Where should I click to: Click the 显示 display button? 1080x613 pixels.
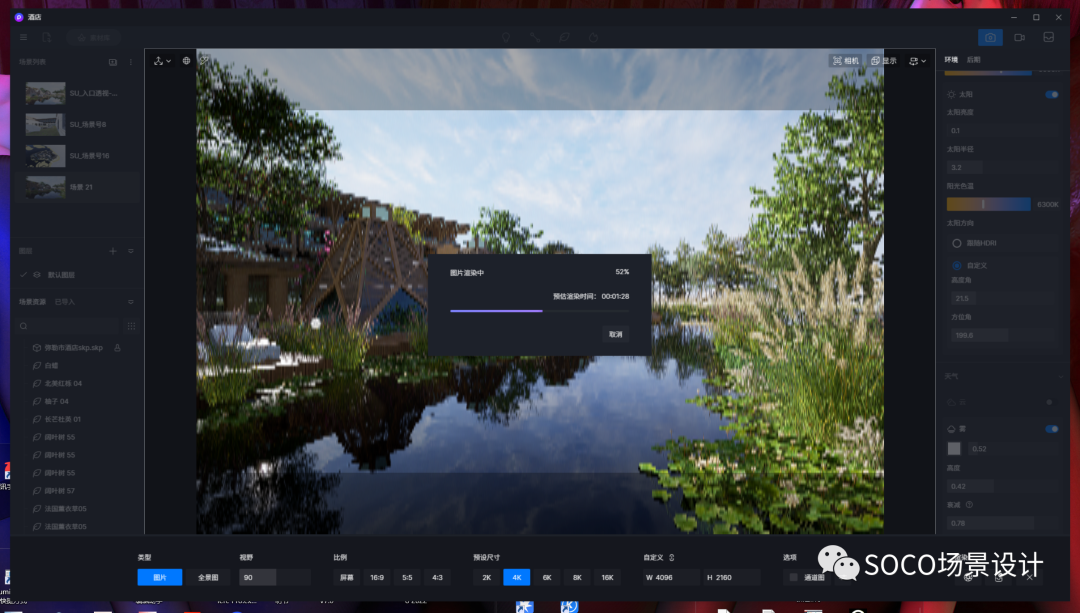coord(884,61)
